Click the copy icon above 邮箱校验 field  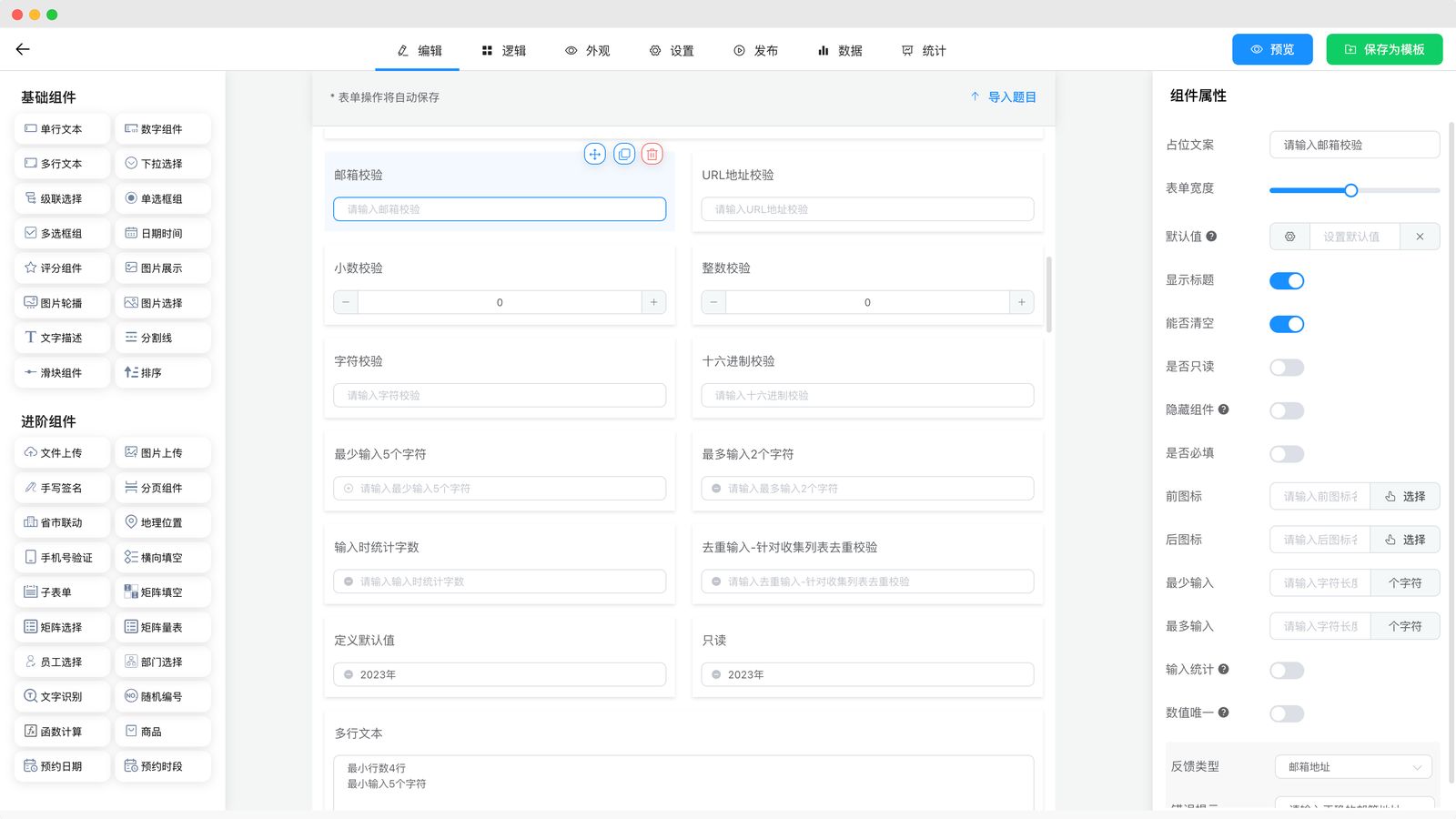pos(624,154)
